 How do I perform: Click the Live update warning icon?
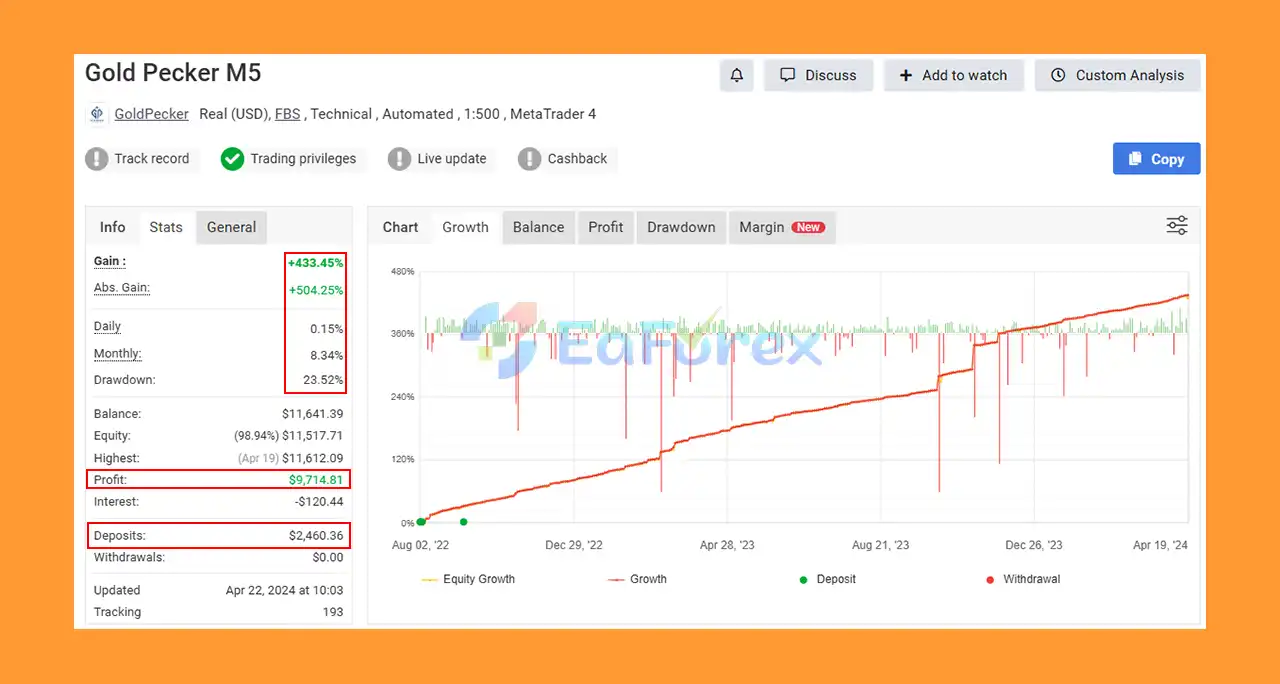399,159
